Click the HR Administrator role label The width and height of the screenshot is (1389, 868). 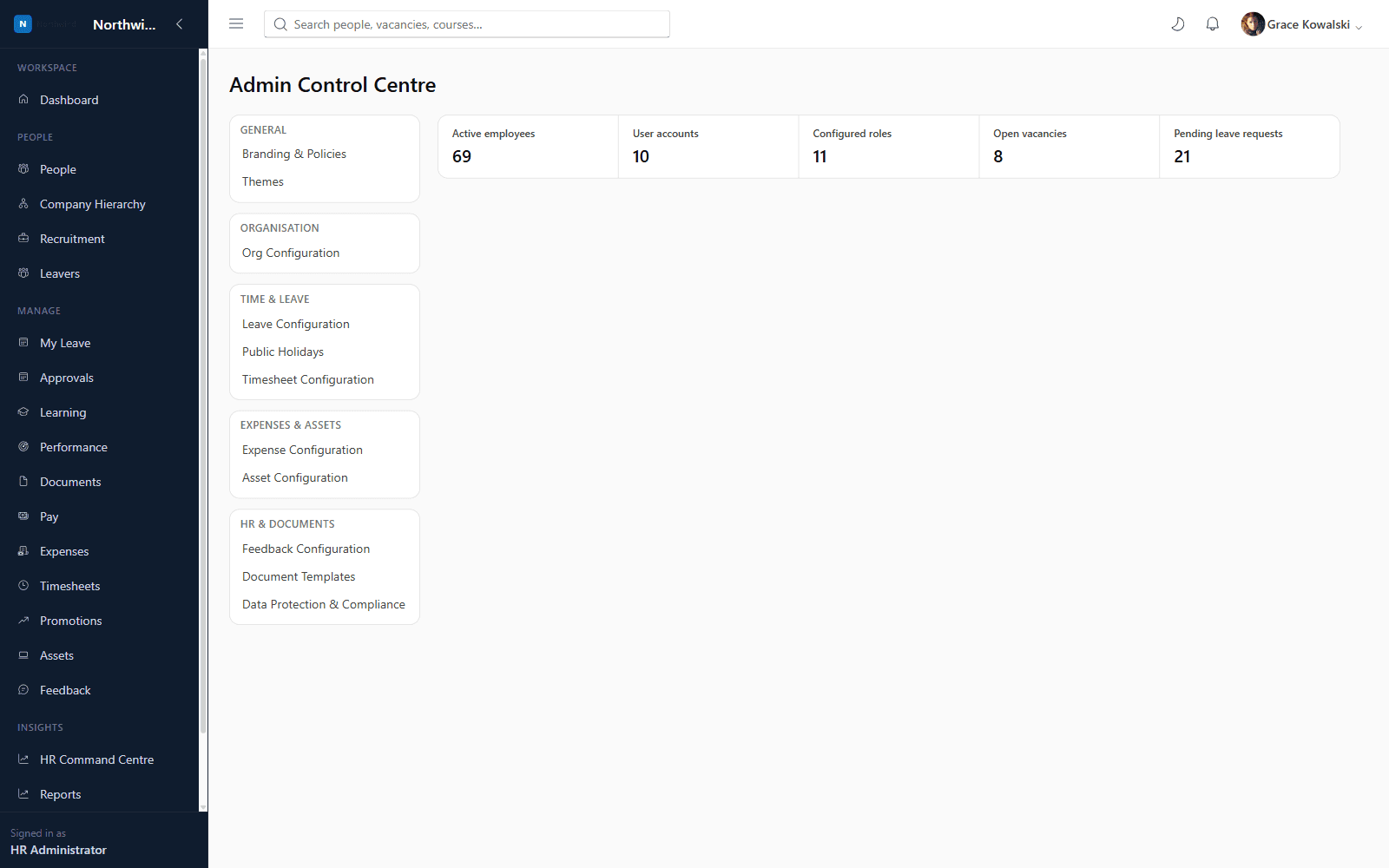(58, 850)
